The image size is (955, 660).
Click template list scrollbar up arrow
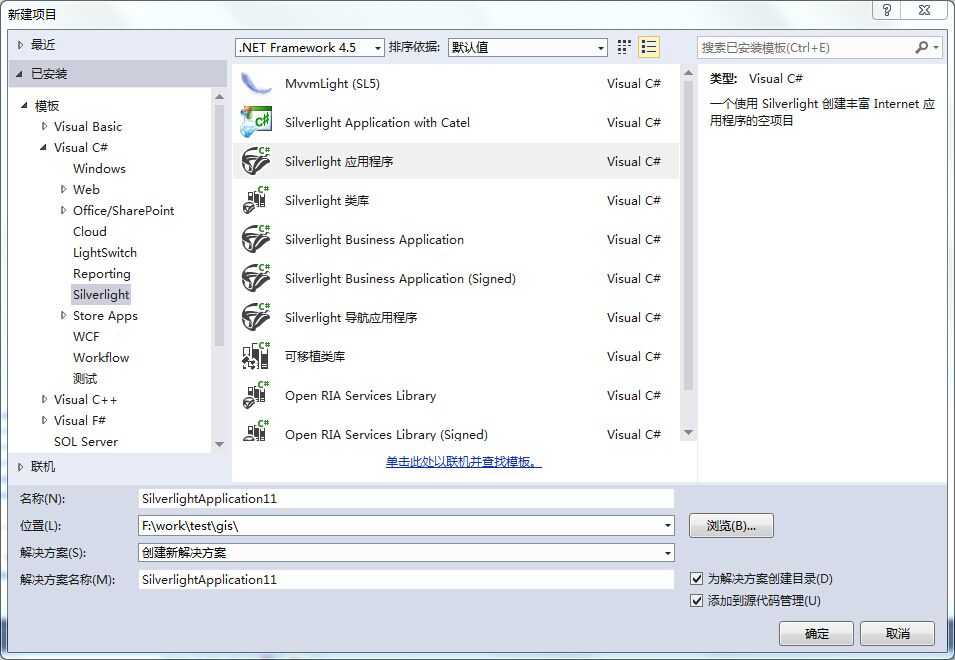tap(689, 74)
